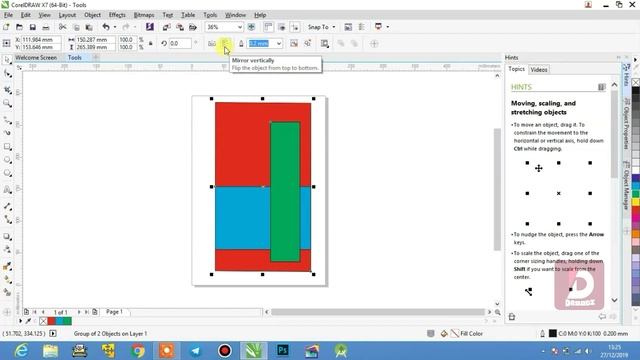Click the Publish to PDF icon

[x=193, y=27]
